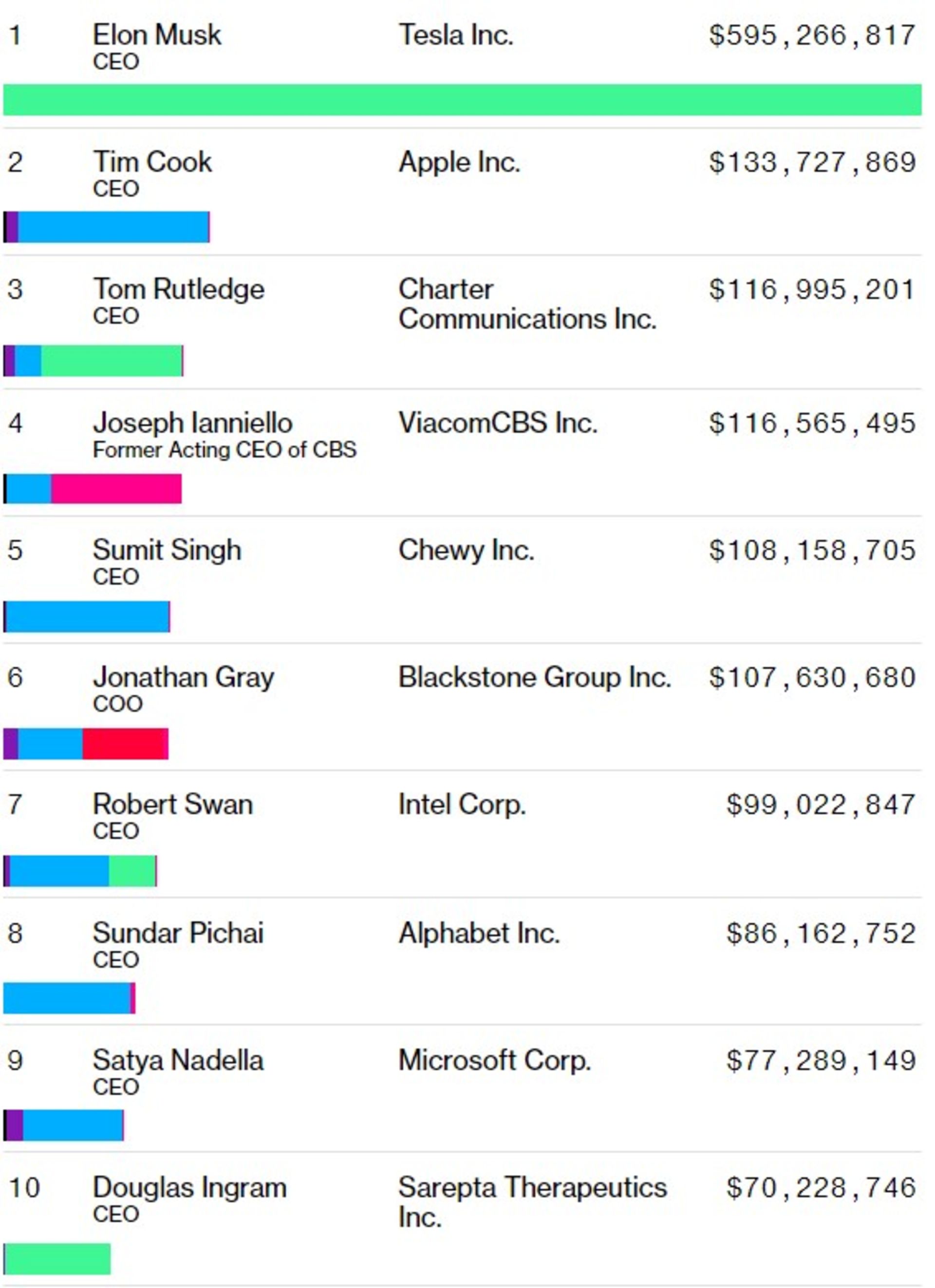Viewport: 935px width, 1288px height.
Task: Click Tim Cook's $133,727,869 pay figure
Action: coord(812,163)
